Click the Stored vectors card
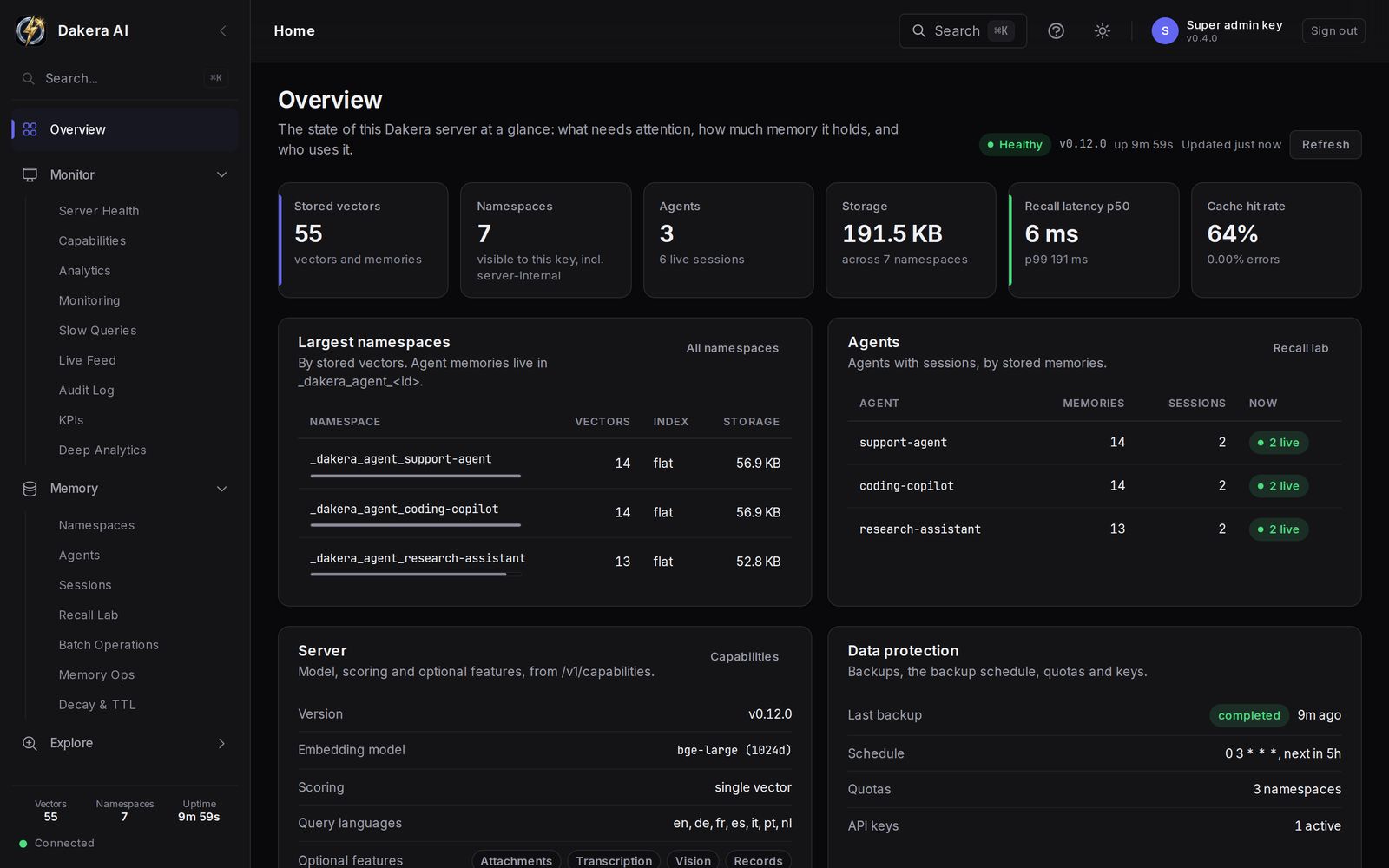Viewport: 1389px width, 868px height. pos(363,240)
